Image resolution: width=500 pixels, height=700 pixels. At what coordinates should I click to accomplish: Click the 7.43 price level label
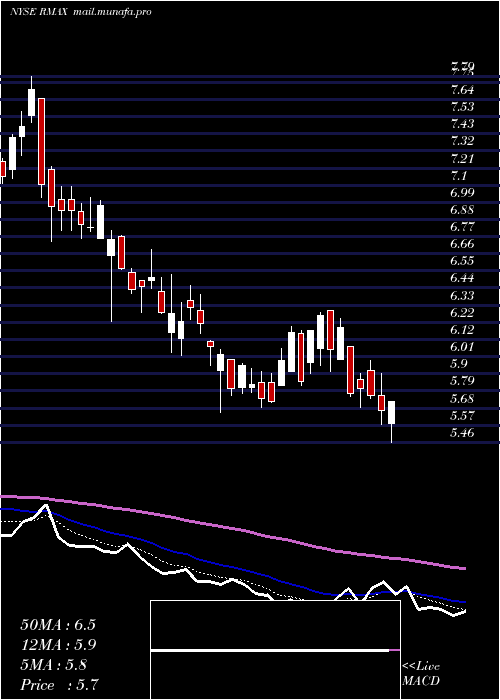[x=462, y=124]
